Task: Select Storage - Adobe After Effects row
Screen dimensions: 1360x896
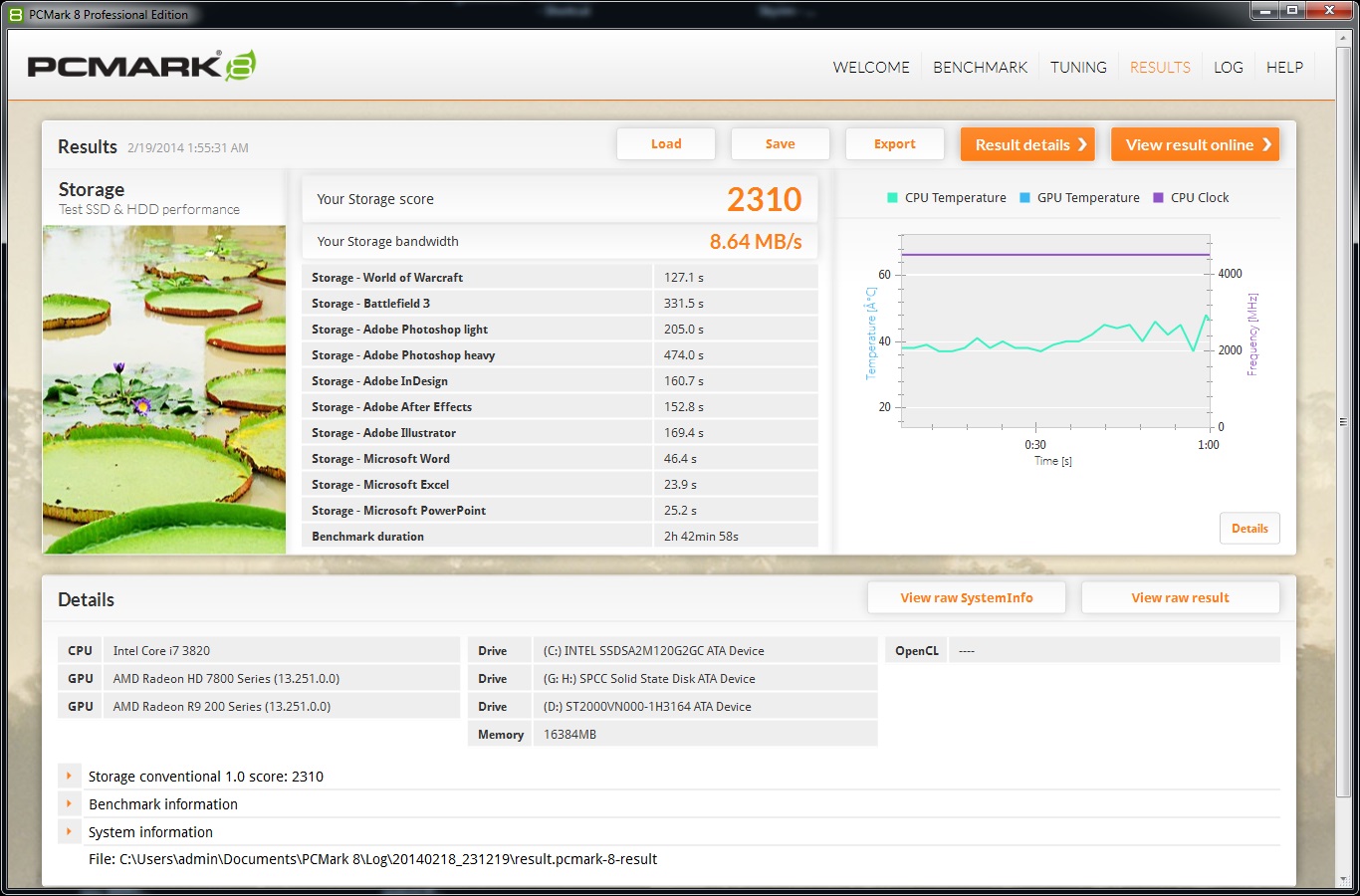Action: point(560,407)
